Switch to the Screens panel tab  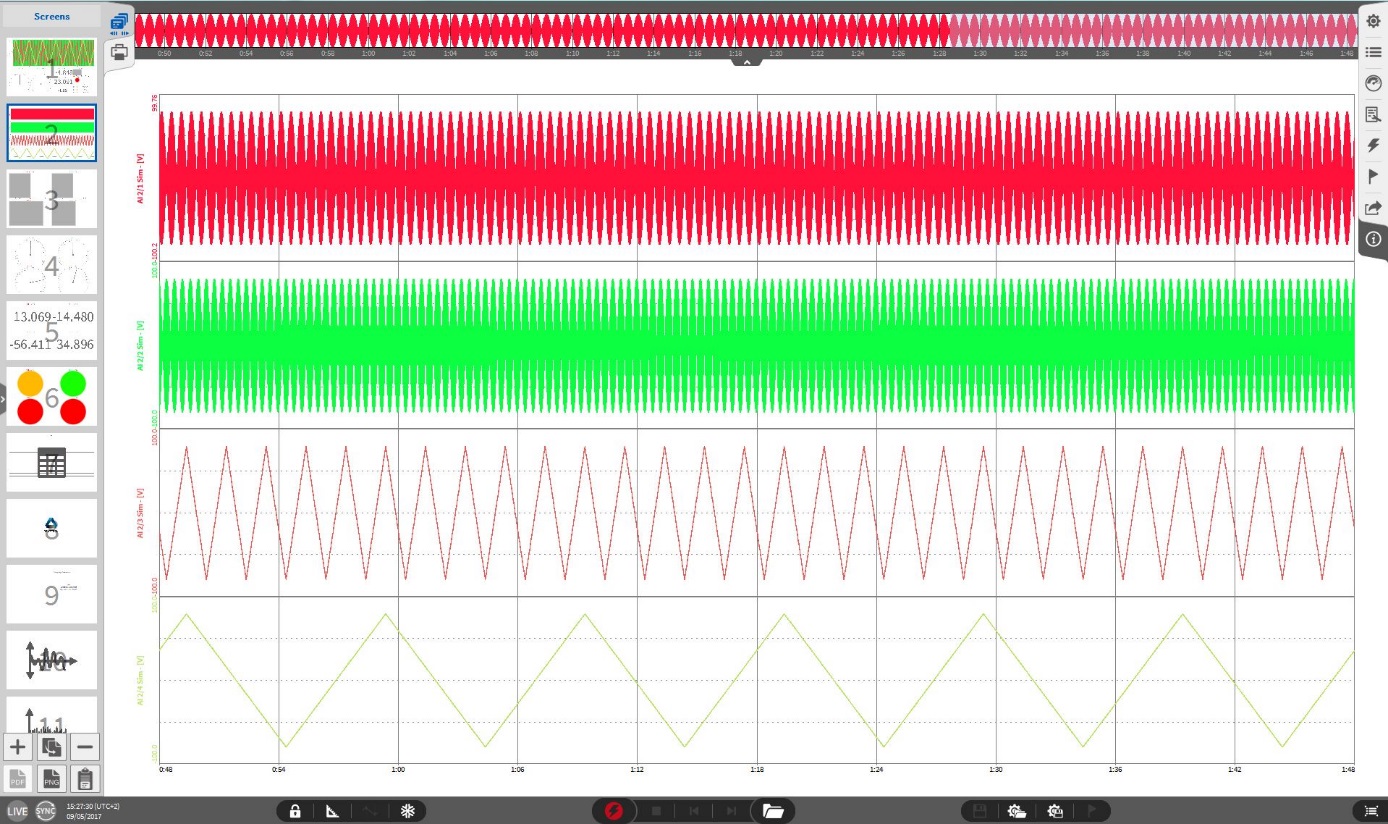tap(52, 16)
